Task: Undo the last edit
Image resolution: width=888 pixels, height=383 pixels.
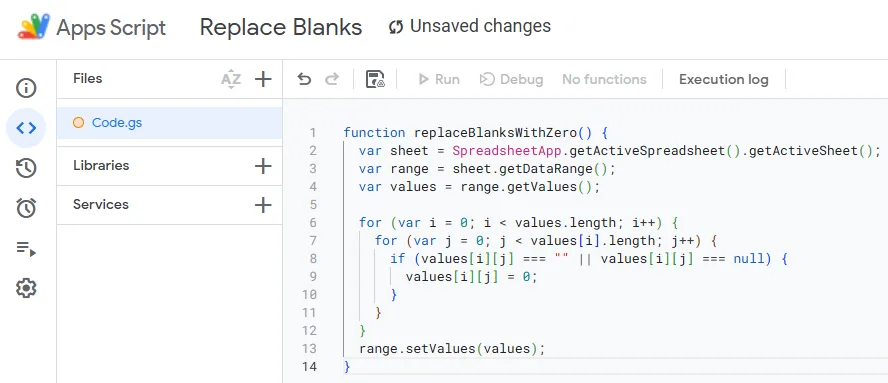Action: pyautogui.click(x=304, y=79)
